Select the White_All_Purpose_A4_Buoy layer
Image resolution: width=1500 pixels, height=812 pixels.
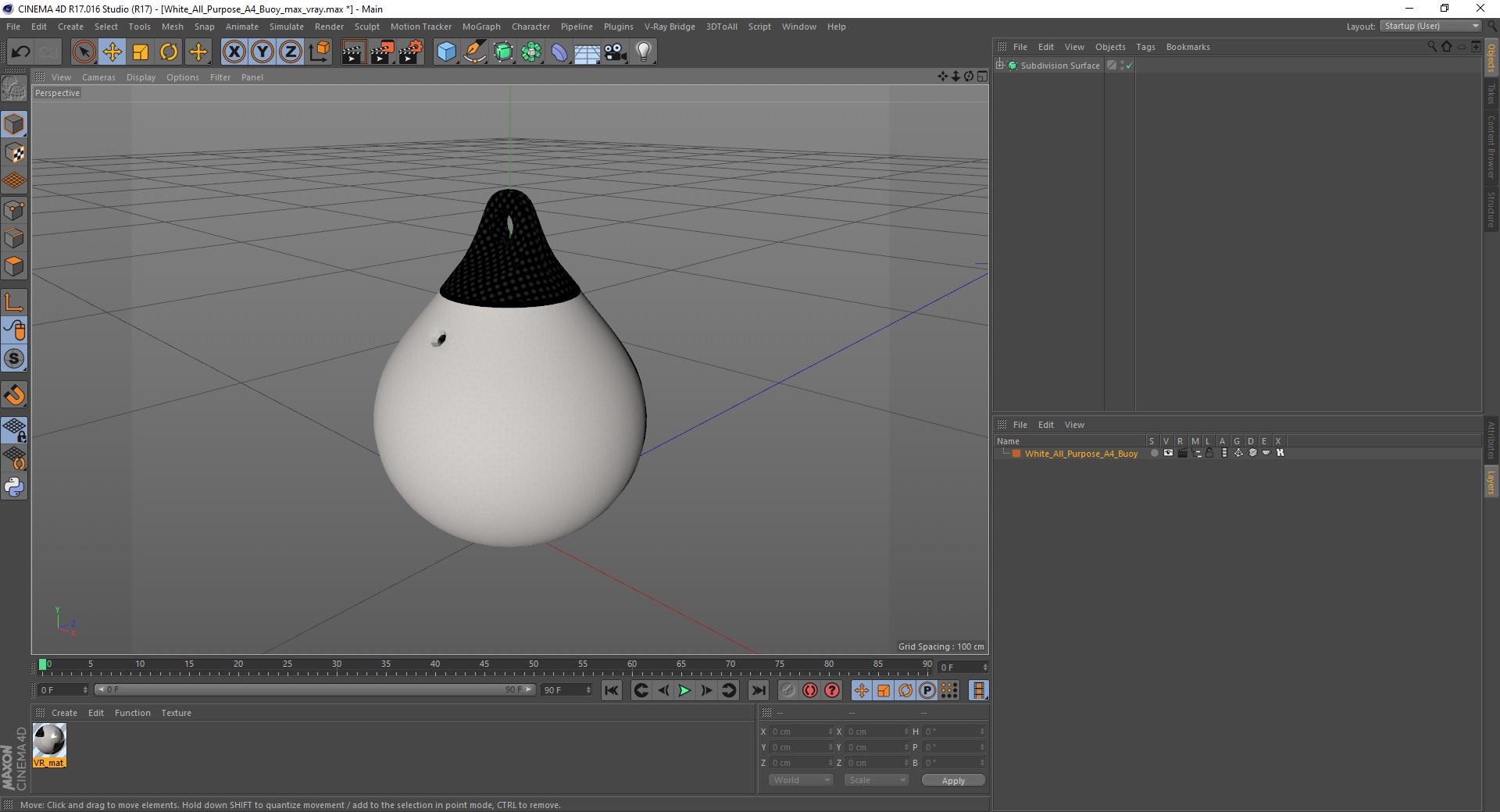point(1080,454)
